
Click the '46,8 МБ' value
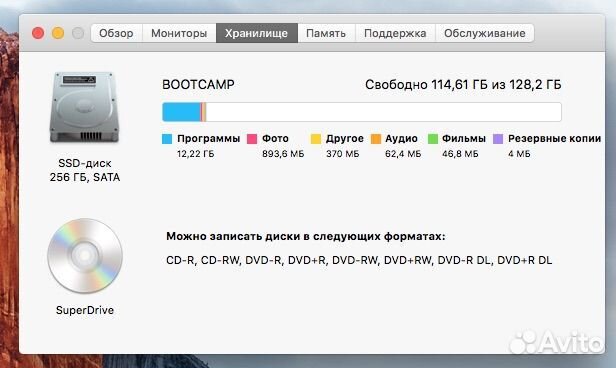[x=460, y=154]
